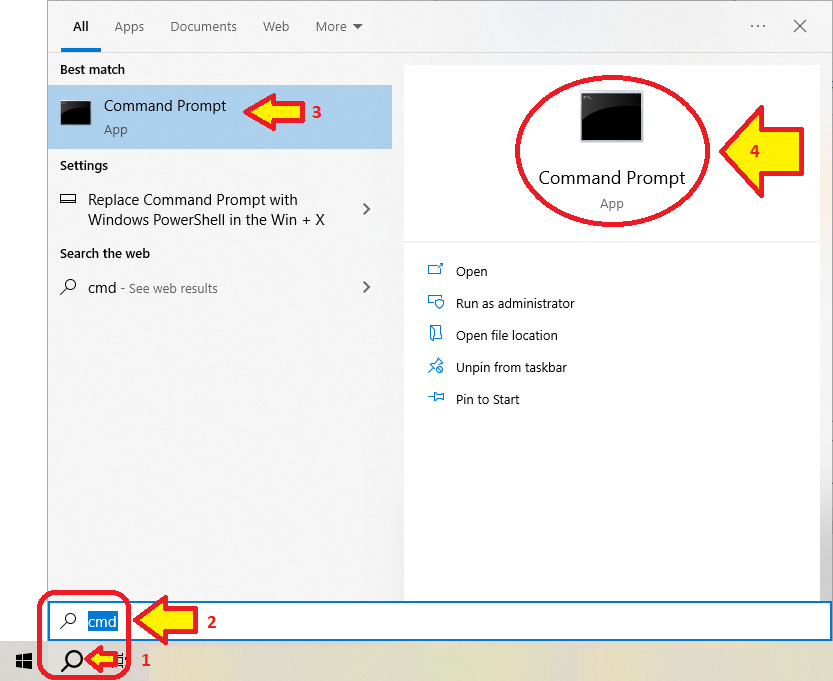Select the Web tab

pos(276,27)
